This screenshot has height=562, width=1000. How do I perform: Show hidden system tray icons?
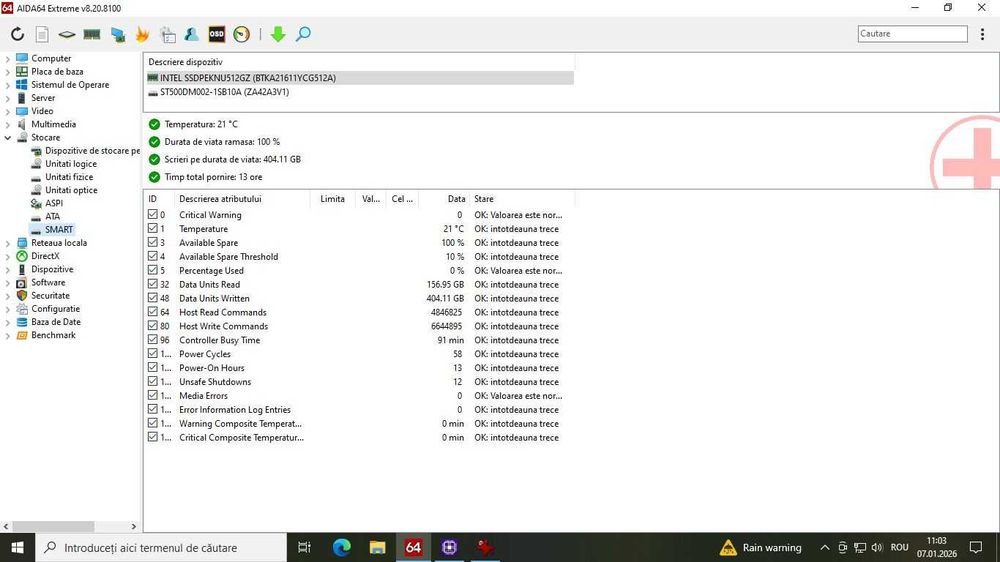[x=825, y=548]
